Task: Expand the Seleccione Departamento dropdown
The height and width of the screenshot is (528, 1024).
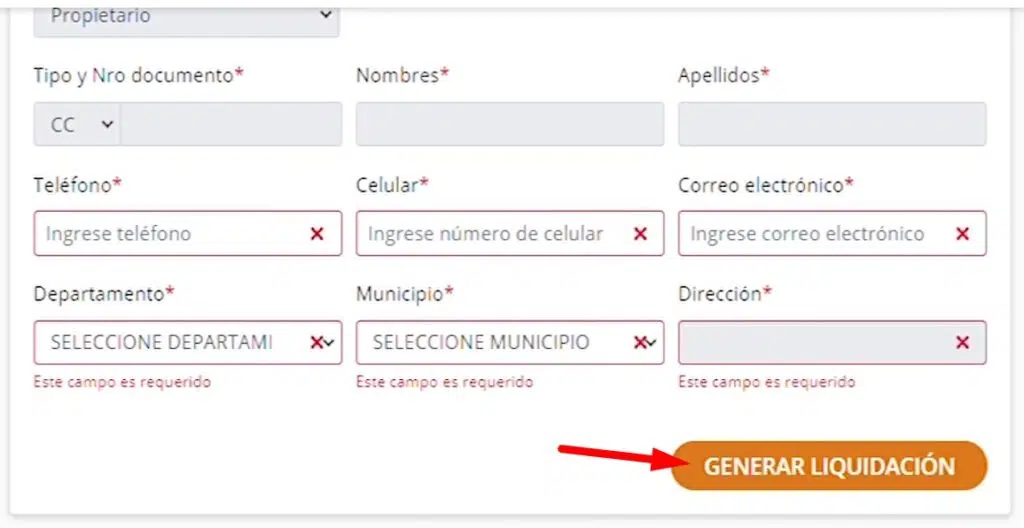Action: point(187,342)
